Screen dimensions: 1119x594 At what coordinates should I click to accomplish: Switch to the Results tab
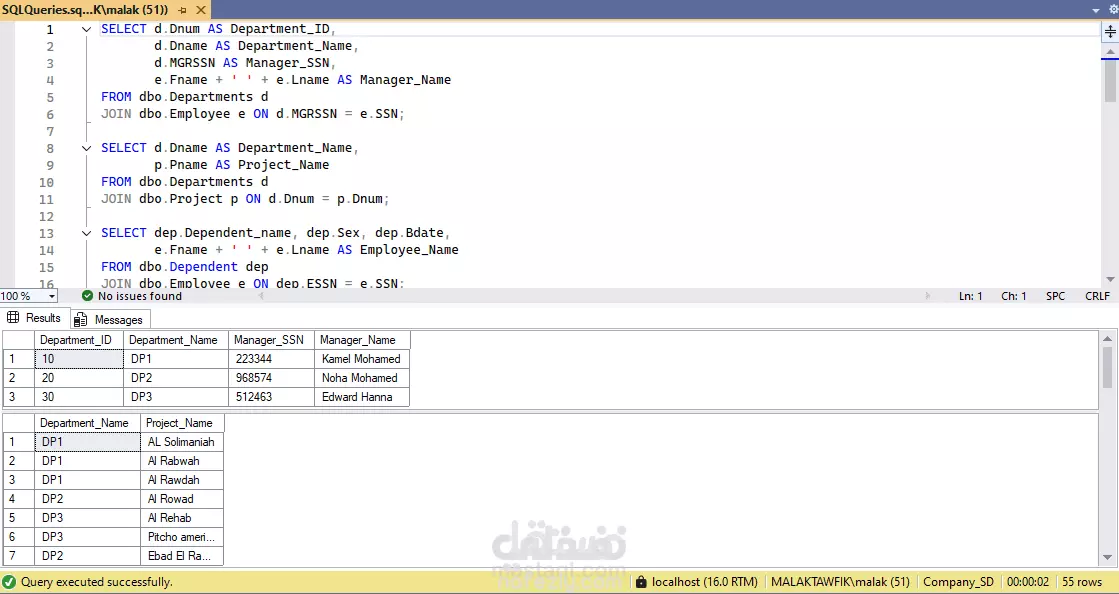click(34, 318)
